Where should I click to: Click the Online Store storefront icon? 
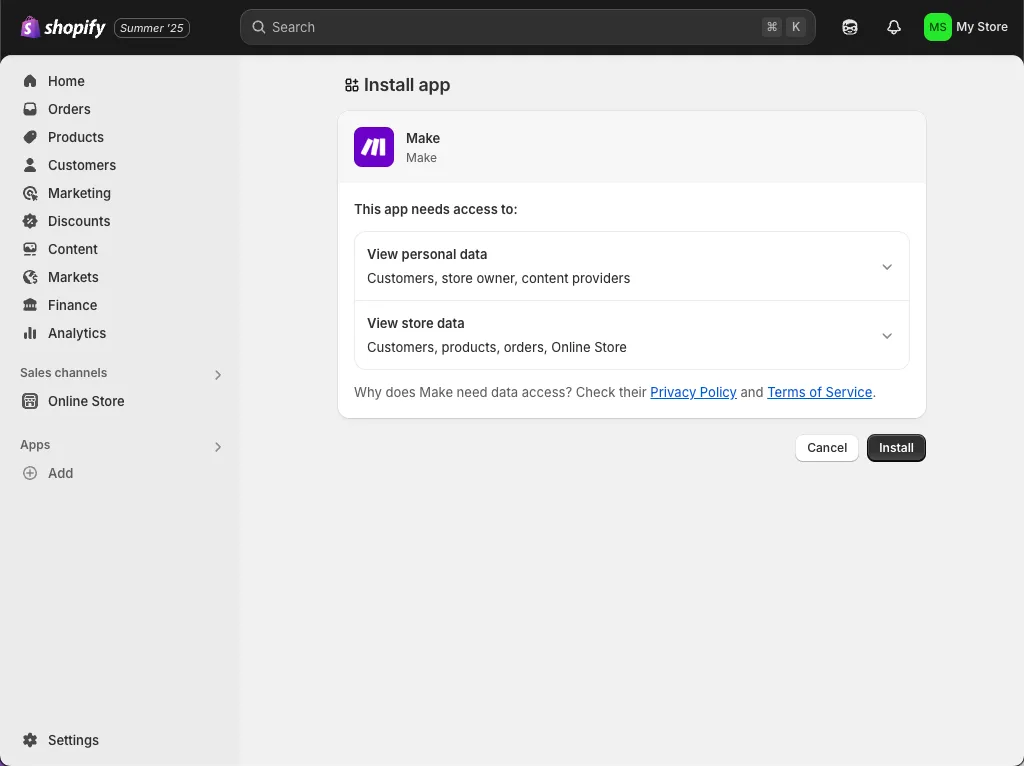coord(30,401)
